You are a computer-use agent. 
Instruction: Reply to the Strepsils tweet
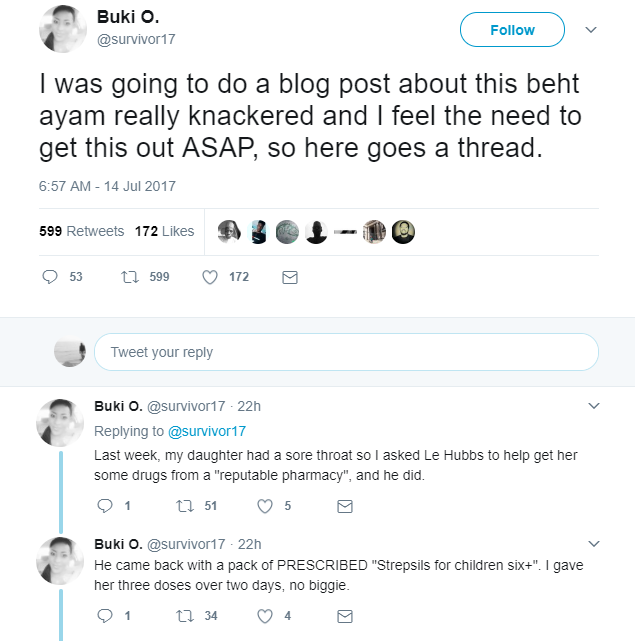tap(105, 616)
